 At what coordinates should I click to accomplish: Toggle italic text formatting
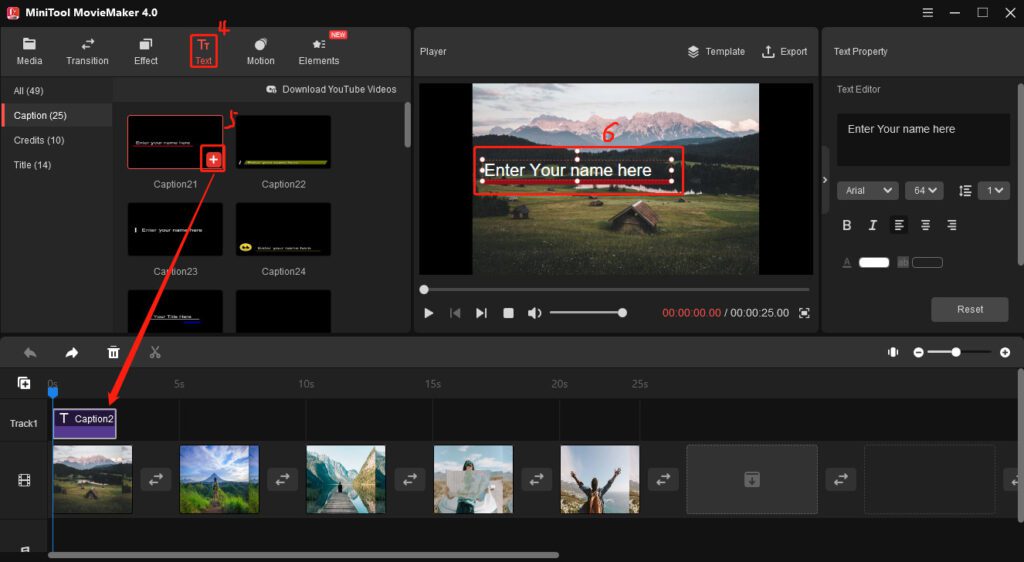click(x=872, y=225)
